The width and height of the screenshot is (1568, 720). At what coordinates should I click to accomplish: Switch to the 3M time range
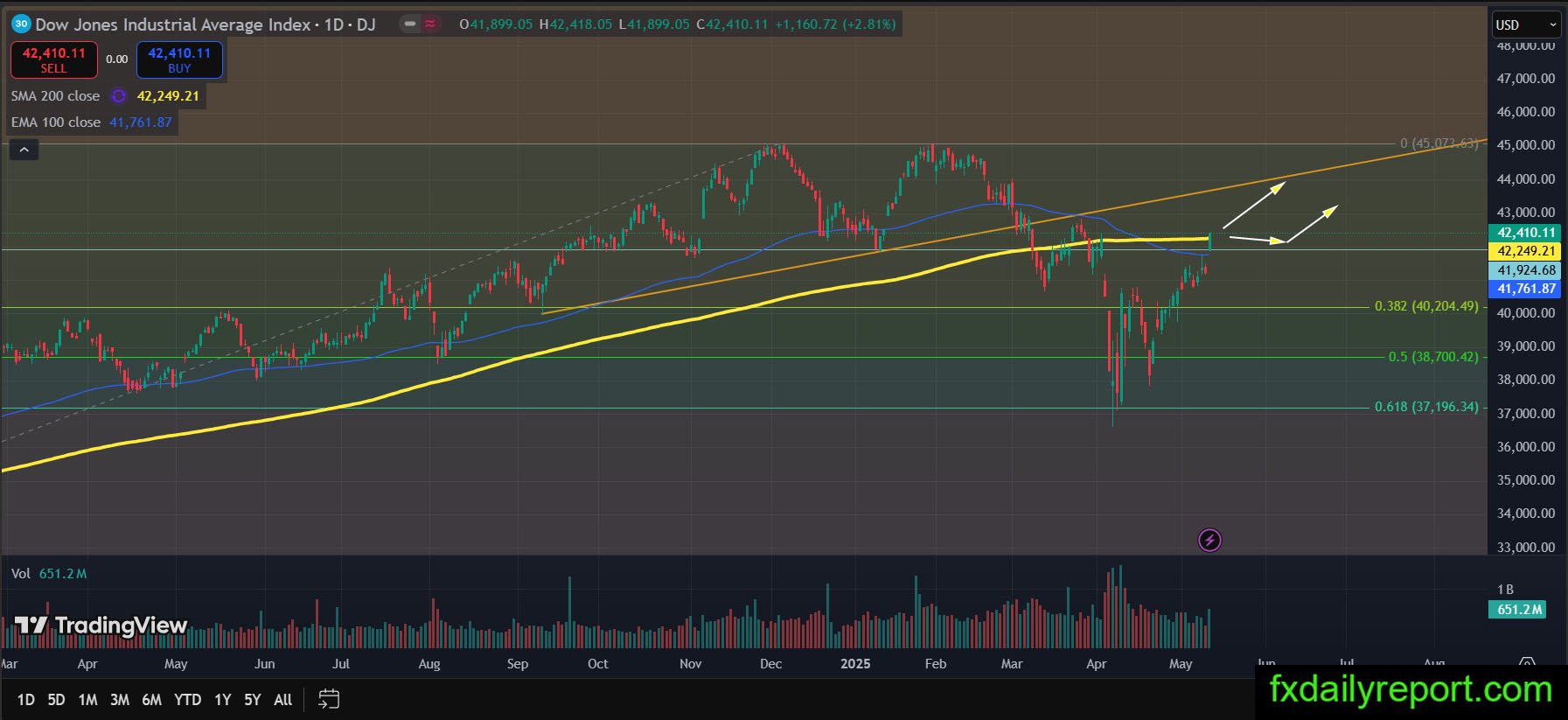120,700
